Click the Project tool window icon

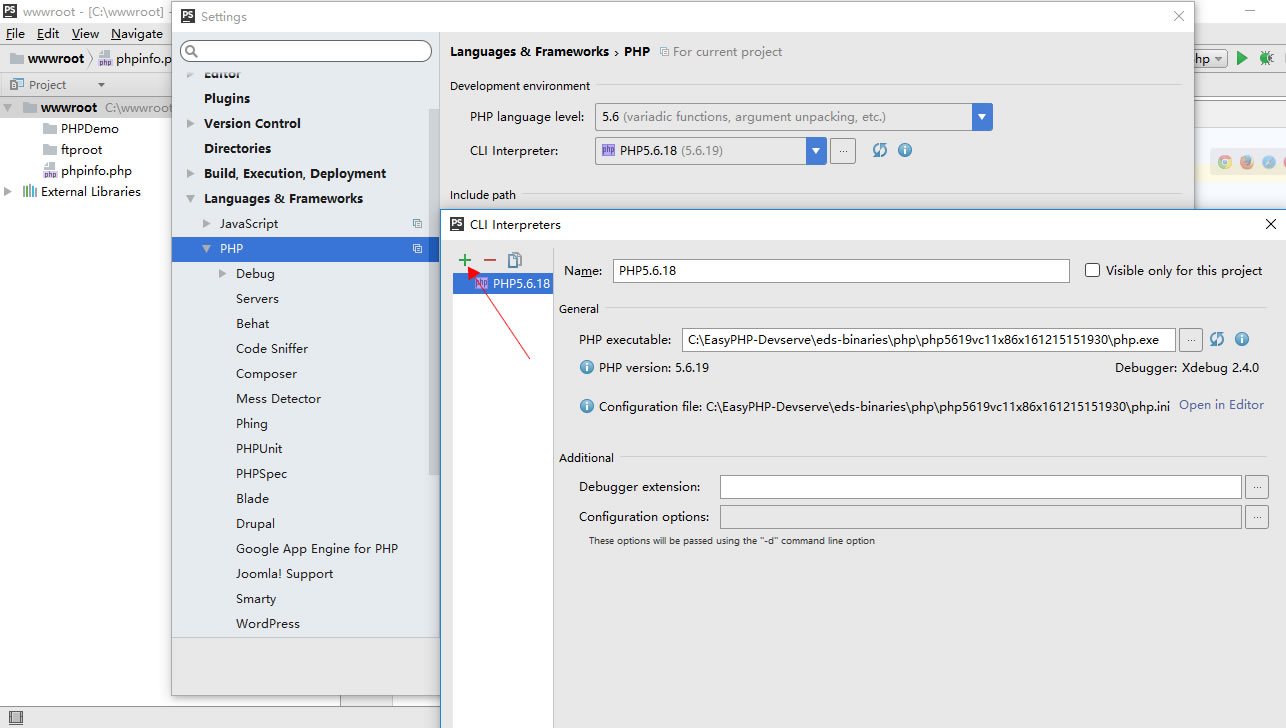(16, 85)
